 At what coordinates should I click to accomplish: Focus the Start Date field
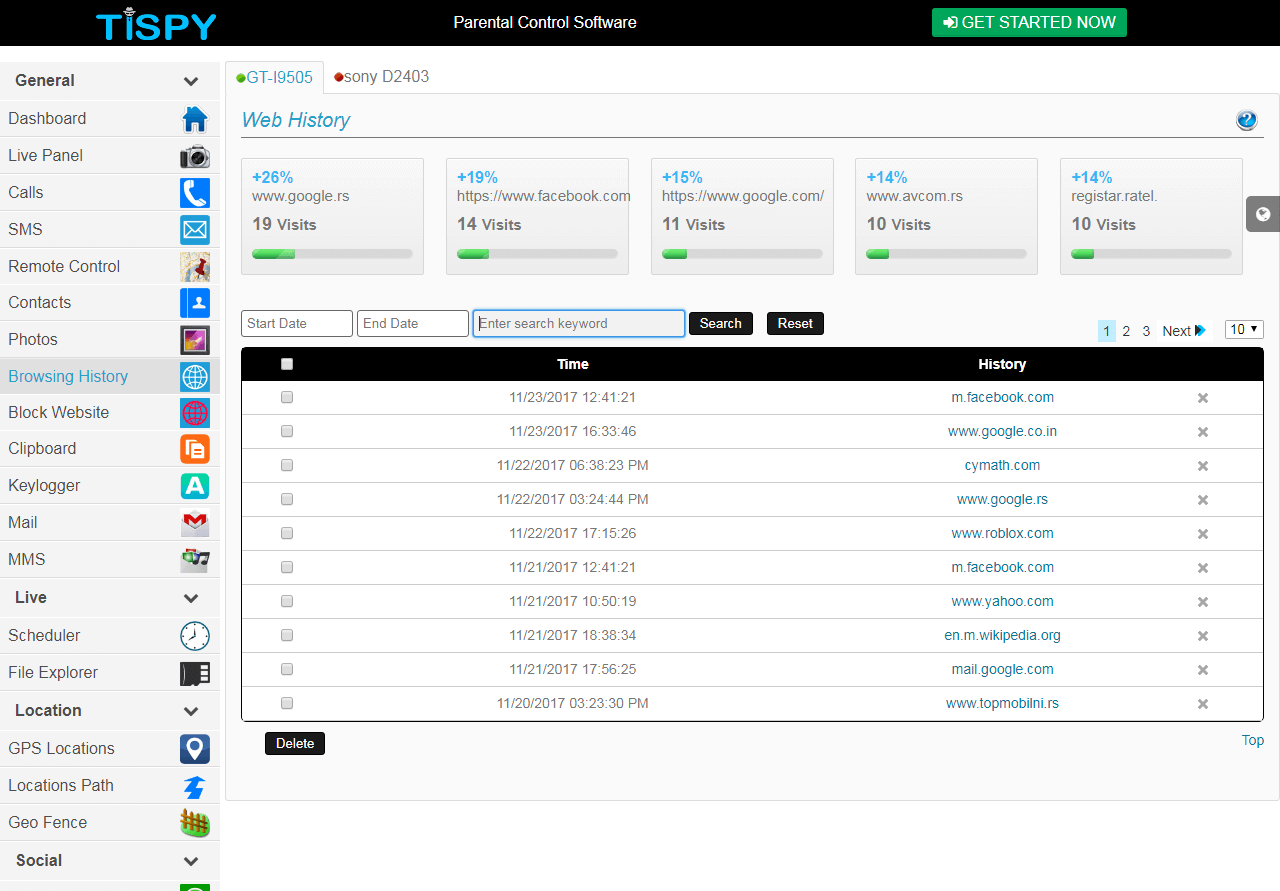[297, 323]
